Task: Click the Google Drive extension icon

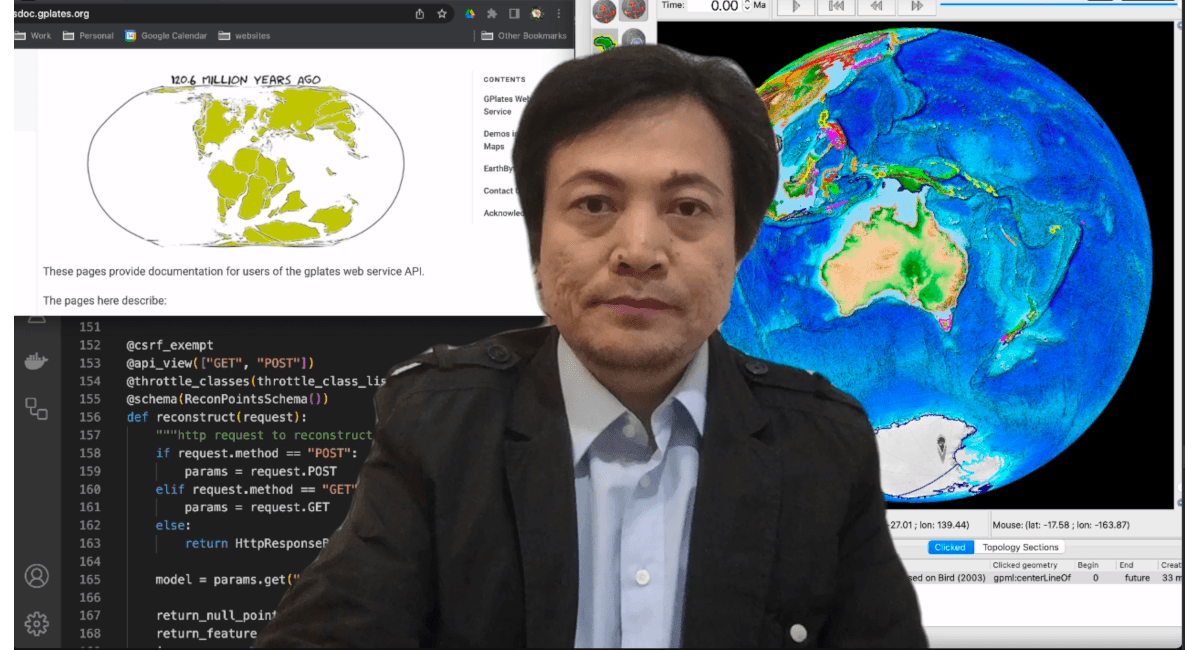Action: pyautogui.click(x=470, y=14)
